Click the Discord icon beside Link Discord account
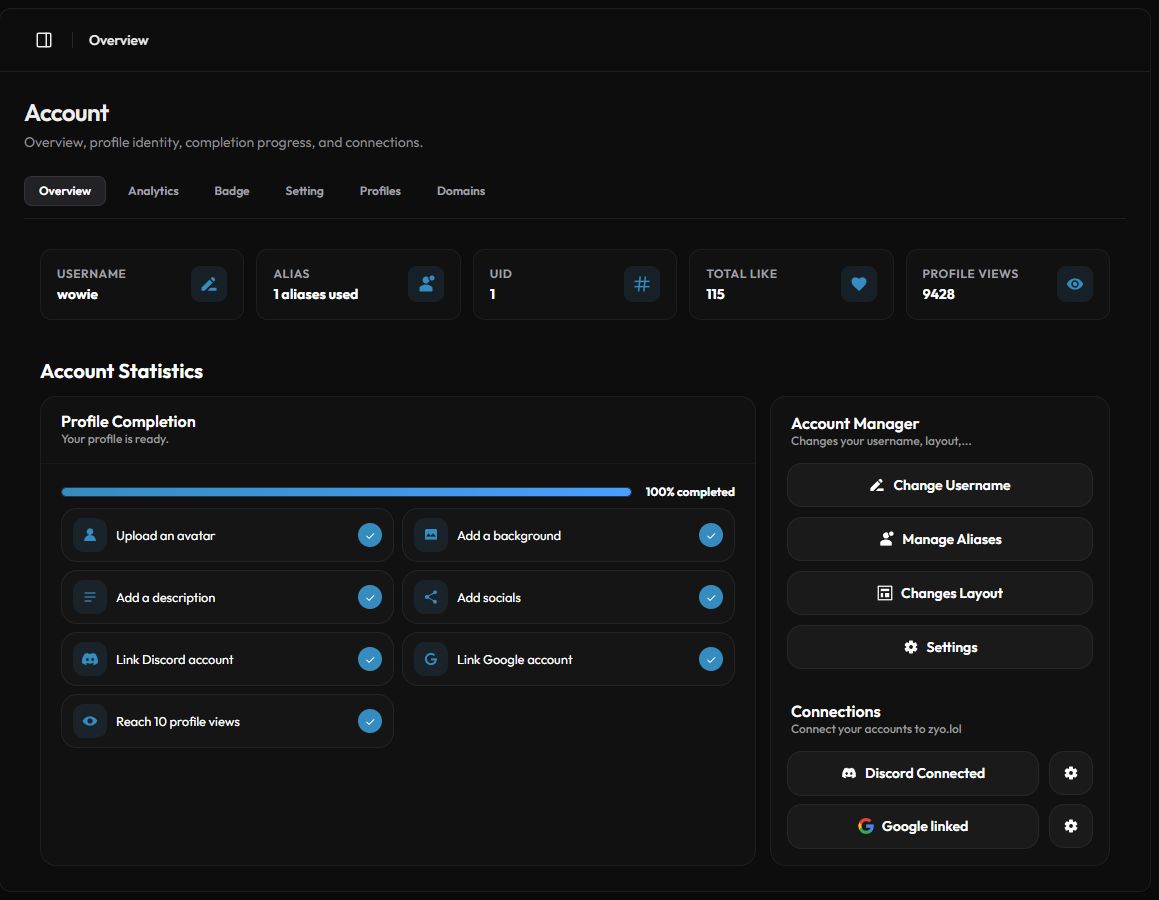 pos(90,659)
